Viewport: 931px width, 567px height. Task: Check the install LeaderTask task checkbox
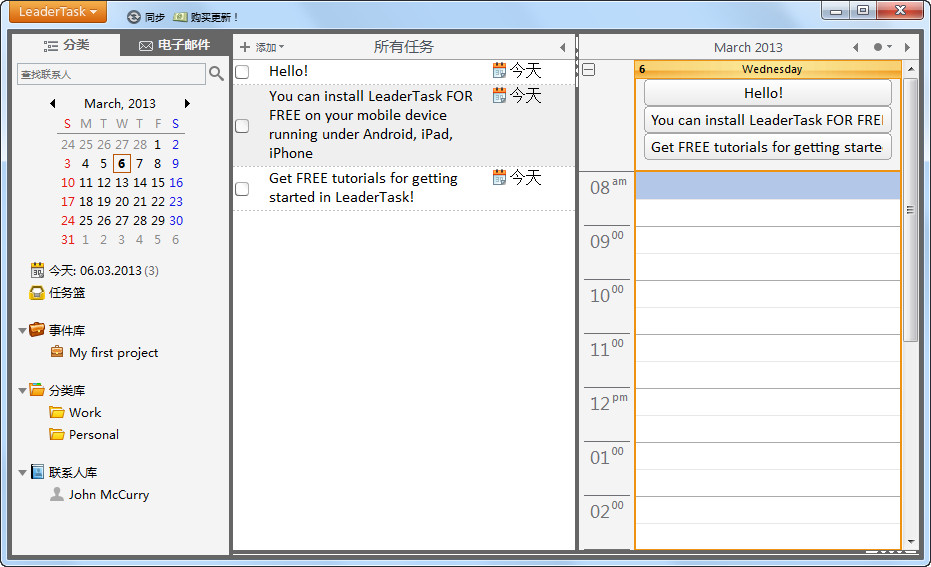[x=242, y=126]
